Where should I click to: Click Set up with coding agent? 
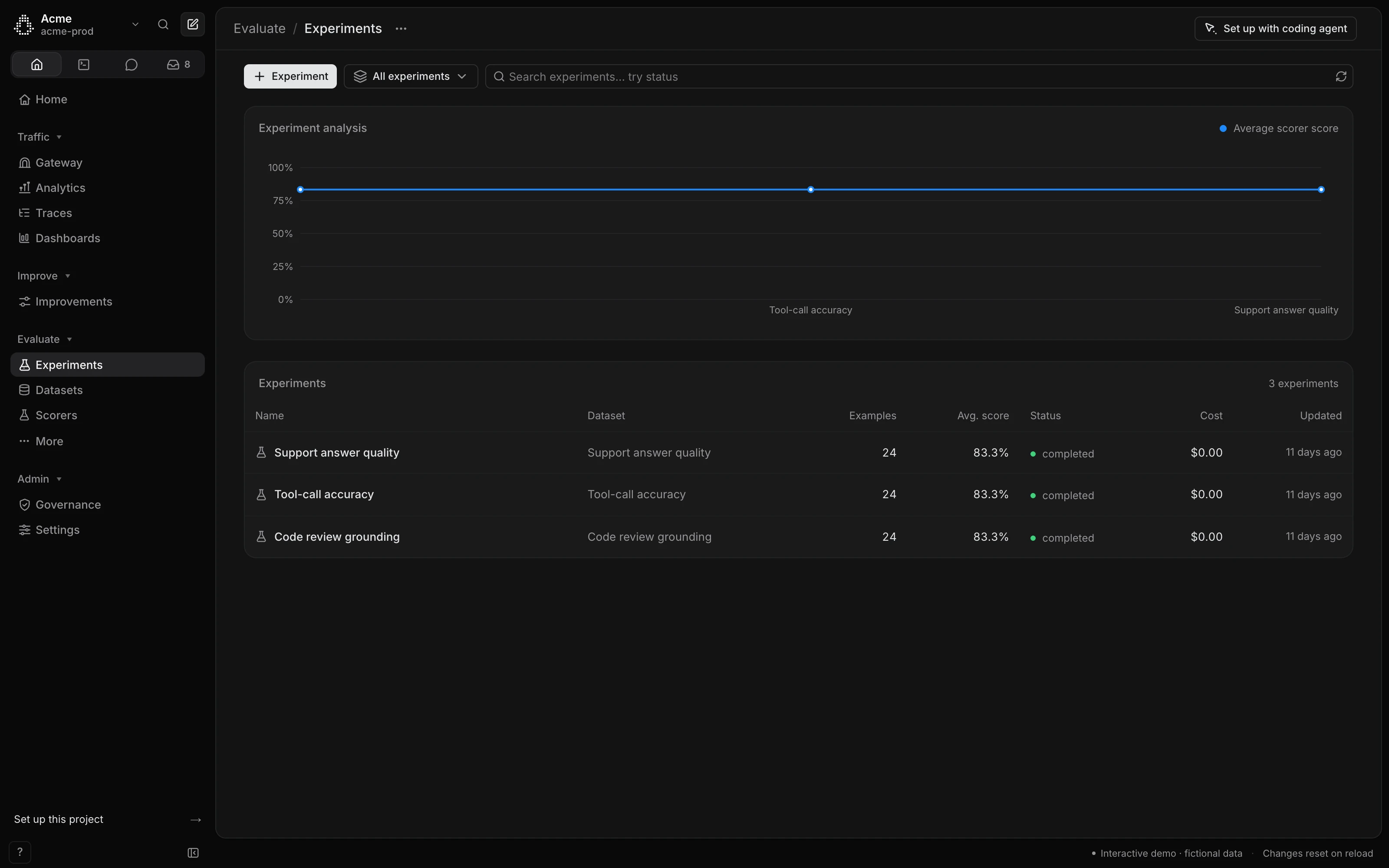(x=1275, y=29)
